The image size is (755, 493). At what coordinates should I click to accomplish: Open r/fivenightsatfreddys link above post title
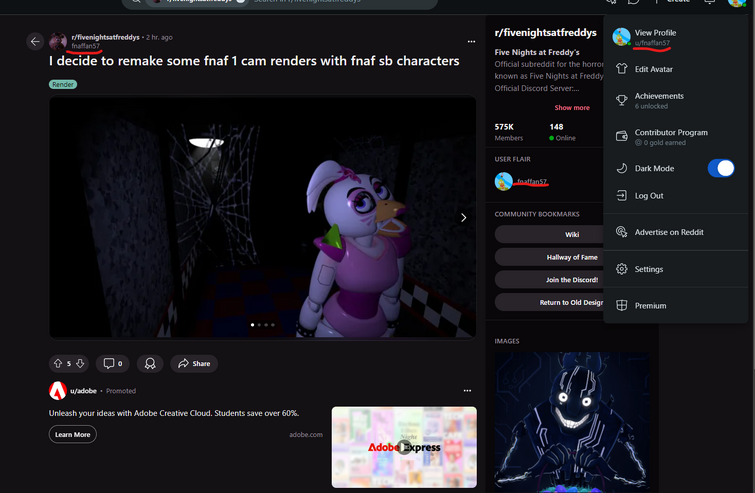click(x=105, y=37)
